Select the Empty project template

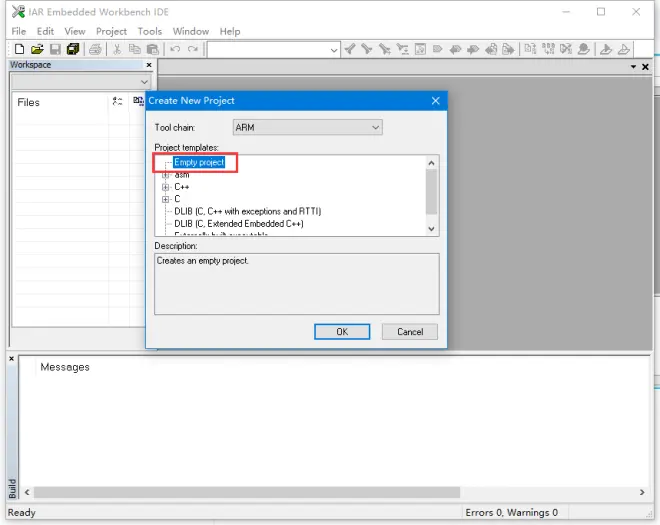pyautogui.click(x=199, y=162)
